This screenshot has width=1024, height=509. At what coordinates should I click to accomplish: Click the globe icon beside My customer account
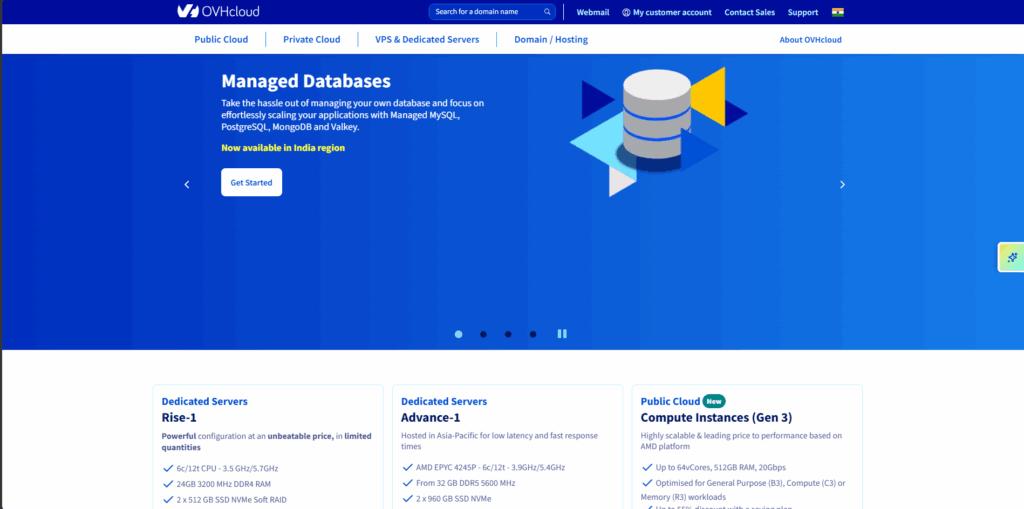(626, 12)
